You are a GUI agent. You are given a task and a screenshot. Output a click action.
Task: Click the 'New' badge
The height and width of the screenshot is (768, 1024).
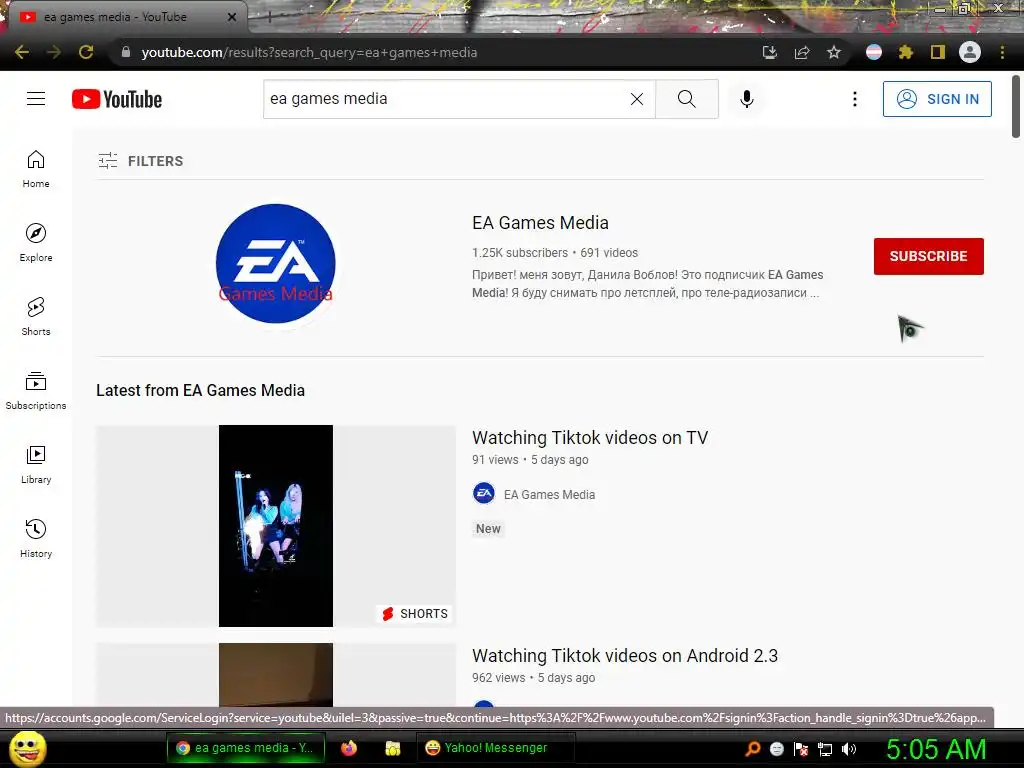point(488,528)
